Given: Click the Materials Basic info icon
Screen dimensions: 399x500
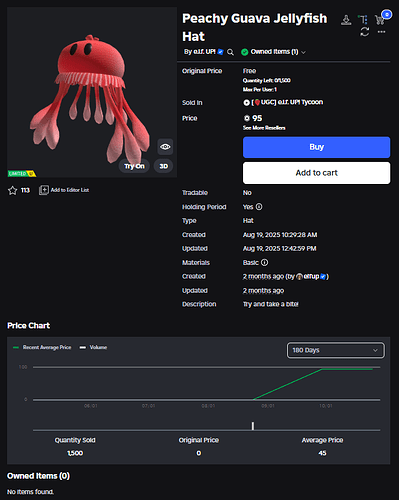Looking at the screenshot, I should (x=264, y=262).
